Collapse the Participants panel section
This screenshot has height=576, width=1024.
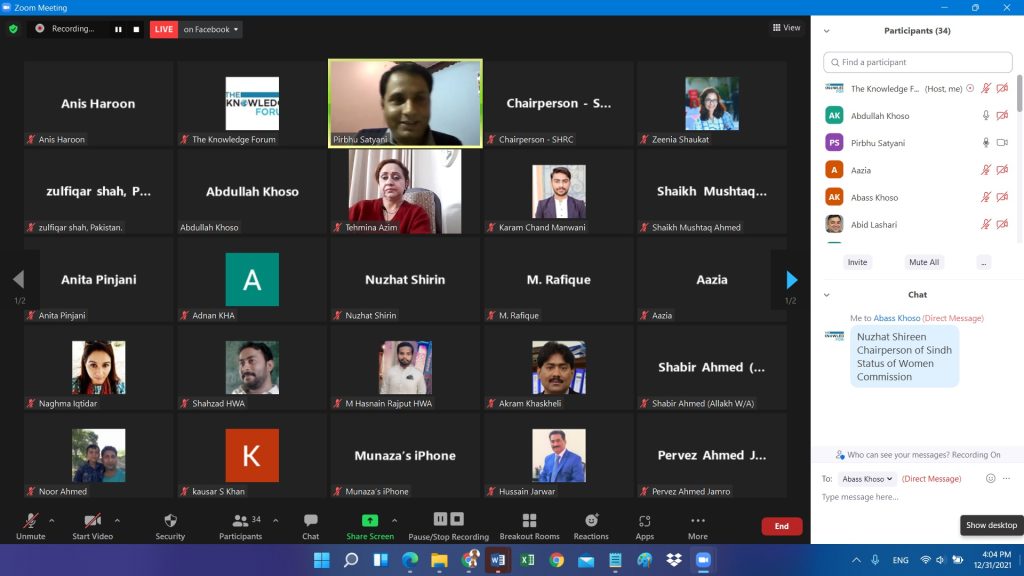coord(826,31)
